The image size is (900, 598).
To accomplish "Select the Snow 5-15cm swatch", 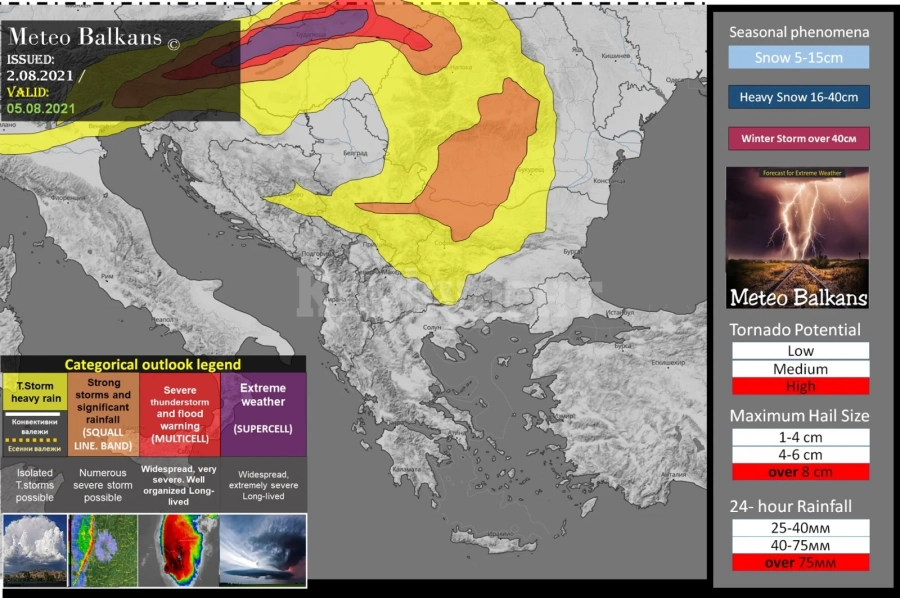I will (798, 57).
